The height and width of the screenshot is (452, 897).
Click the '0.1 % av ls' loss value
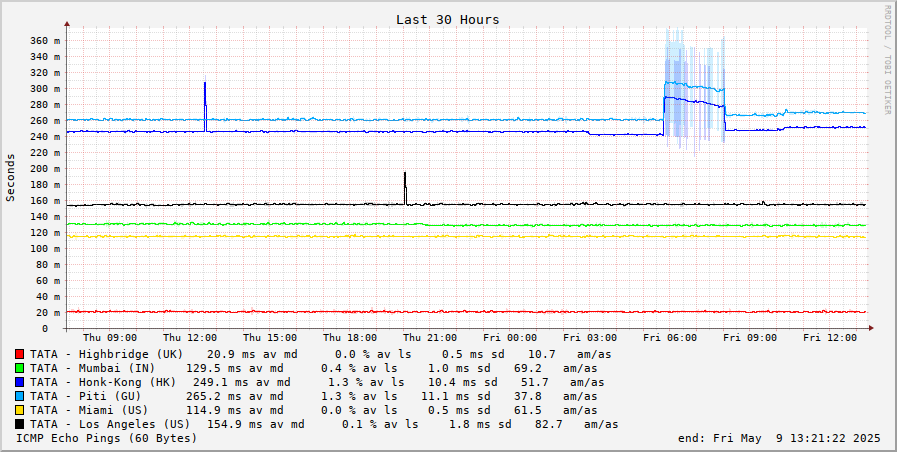(380, 425)
